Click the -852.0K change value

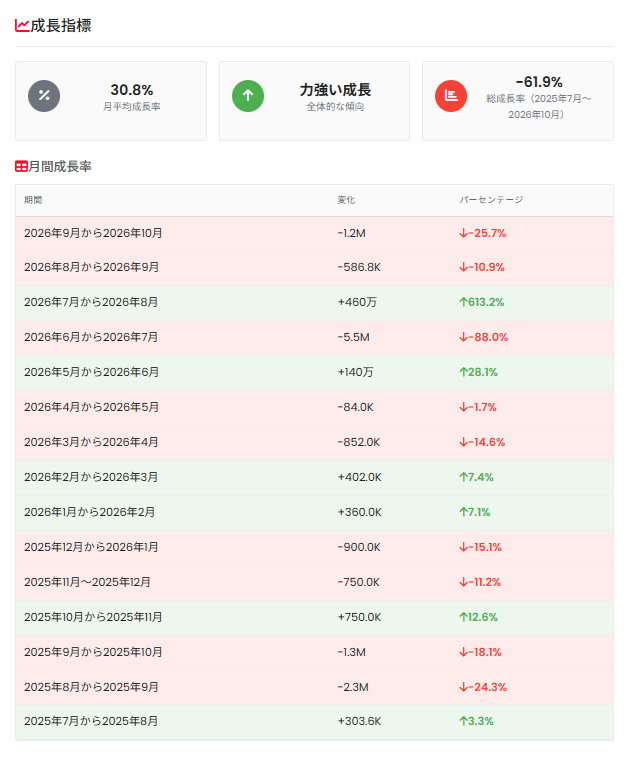[359, 443]
